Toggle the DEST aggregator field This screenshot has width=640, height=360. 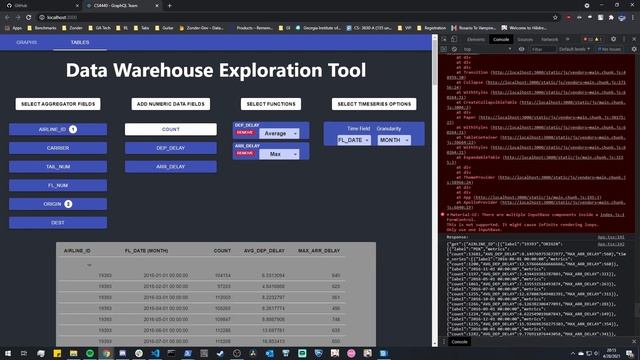point(58,223)
